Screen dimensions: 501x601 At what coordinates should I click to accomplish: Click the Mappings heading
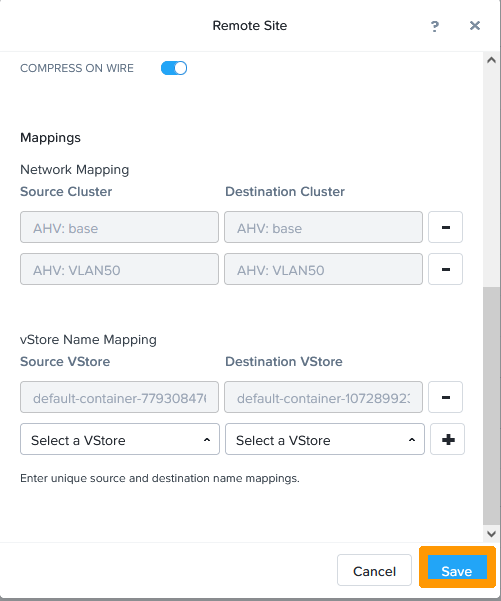coord(50,138)
